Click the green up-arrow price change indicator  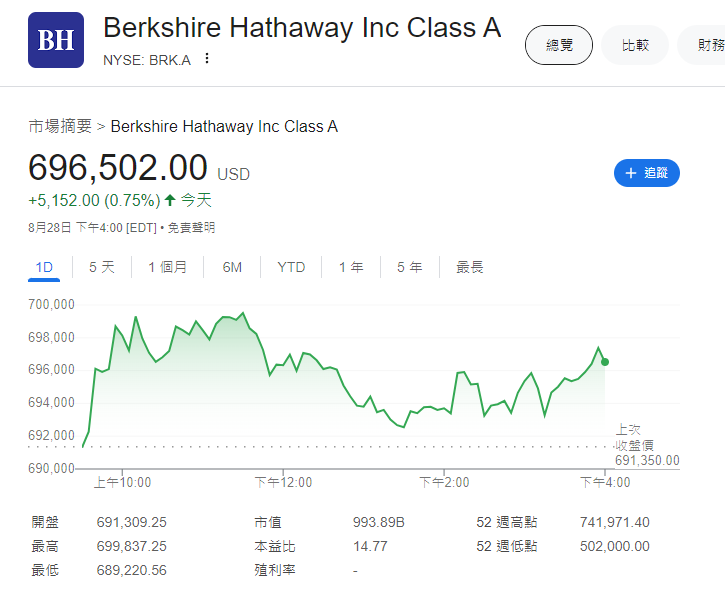[170, 200]
